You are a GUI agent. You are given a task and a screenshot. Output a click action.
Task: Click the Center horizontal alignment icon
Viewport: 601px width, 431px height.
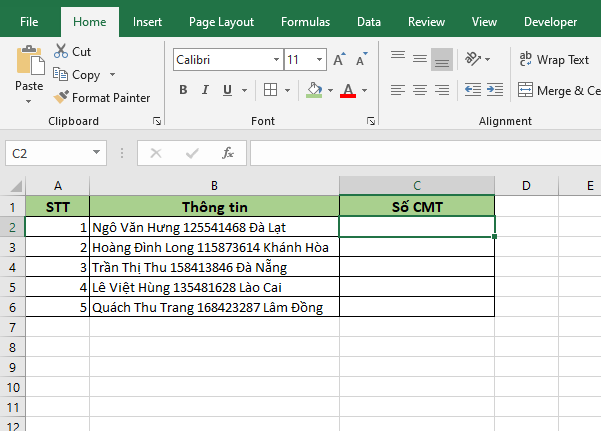coord(419,90)
